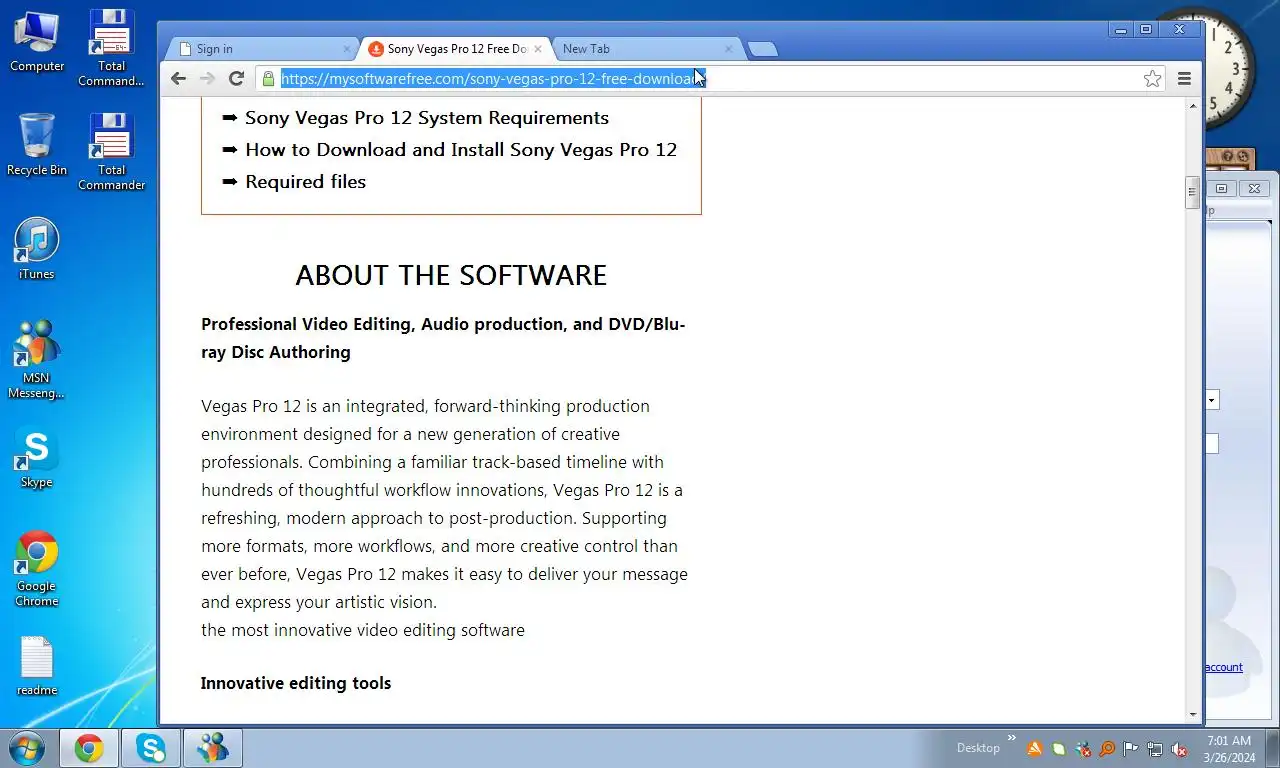1280x768 pixels.
Task: Click the green leaf tray icon
Action: [x=1059, y=748]
